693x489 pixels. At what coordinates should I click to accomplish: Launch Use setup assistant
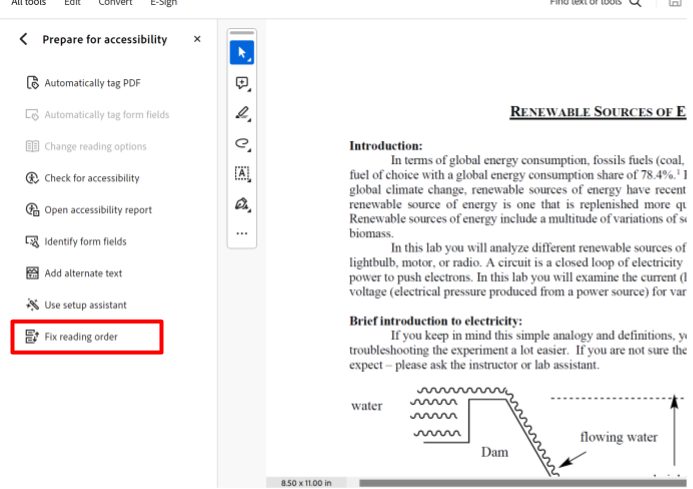coord(85,305)
